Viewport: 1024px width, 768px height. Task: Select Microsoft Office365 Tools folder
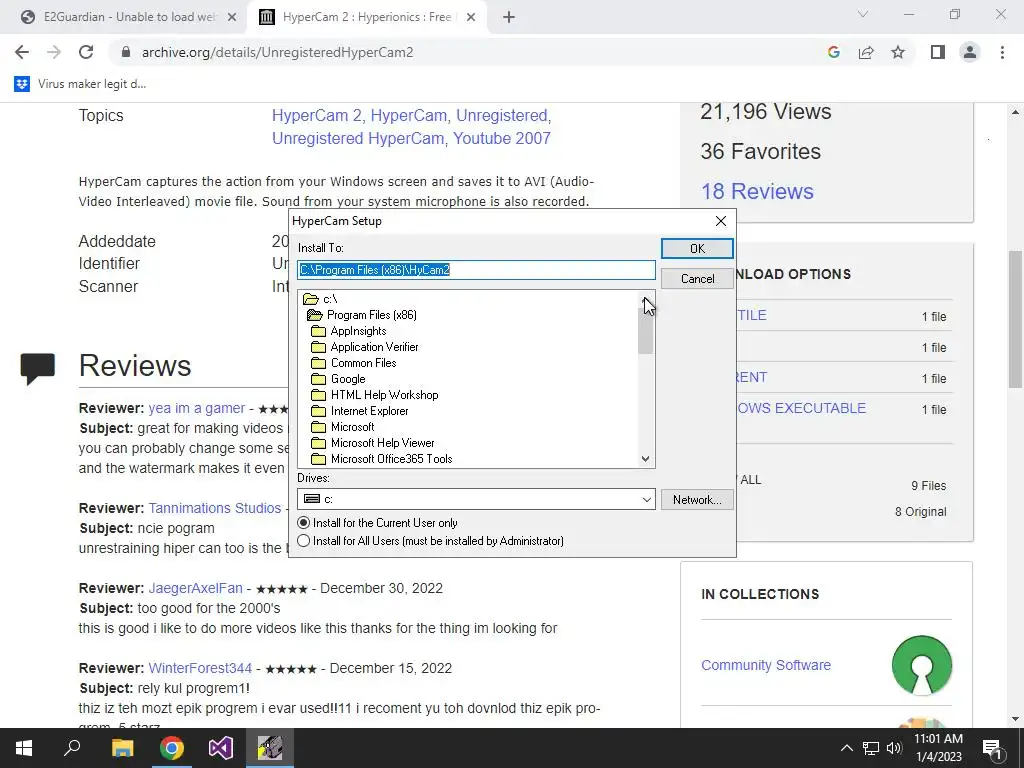382,459
